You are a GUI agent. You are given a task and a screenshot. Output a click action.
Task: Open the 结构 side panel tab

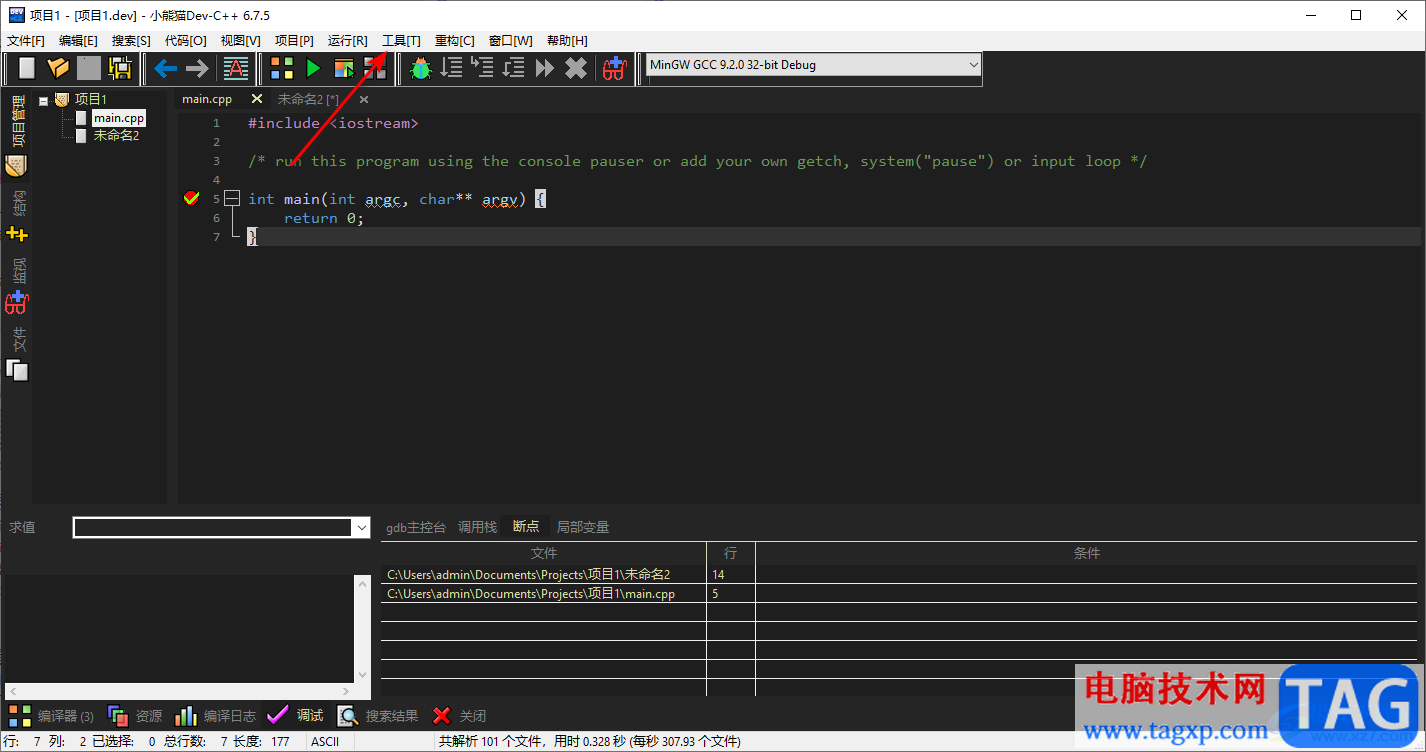point(17,216)
